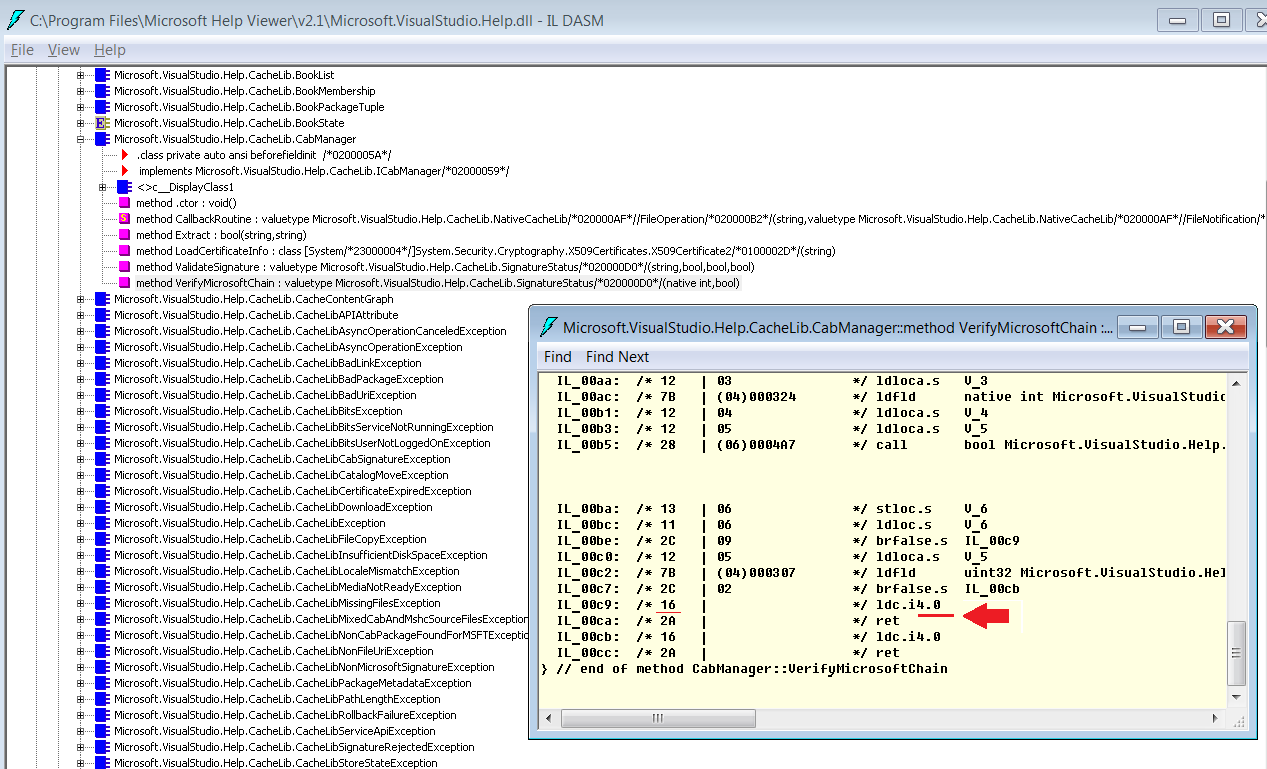Image resolution: width=1267 pixels, height=769 pixels.
Task: Close the VerifyMicrosoftChain method window
Action: point(1224,327)
